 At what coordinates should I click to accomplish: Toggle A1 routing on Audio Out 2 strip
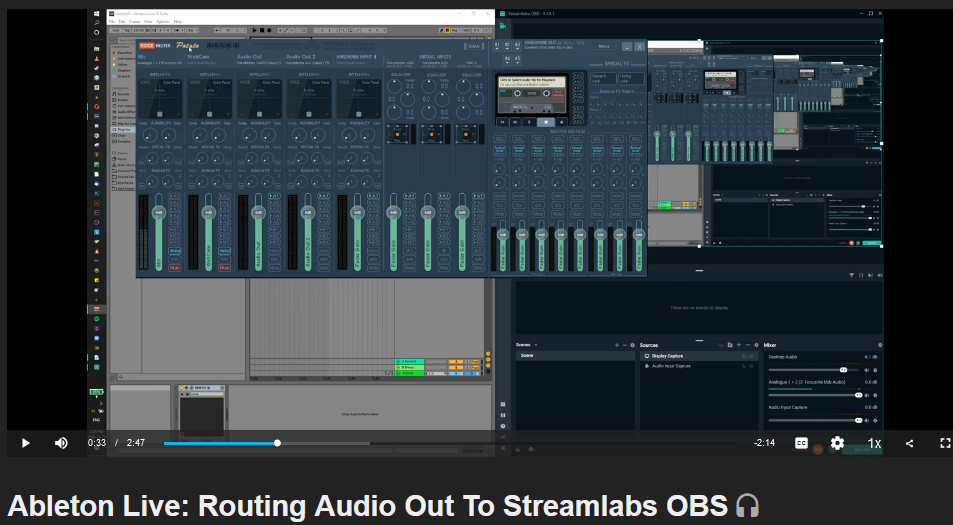[x=324, y=196]
